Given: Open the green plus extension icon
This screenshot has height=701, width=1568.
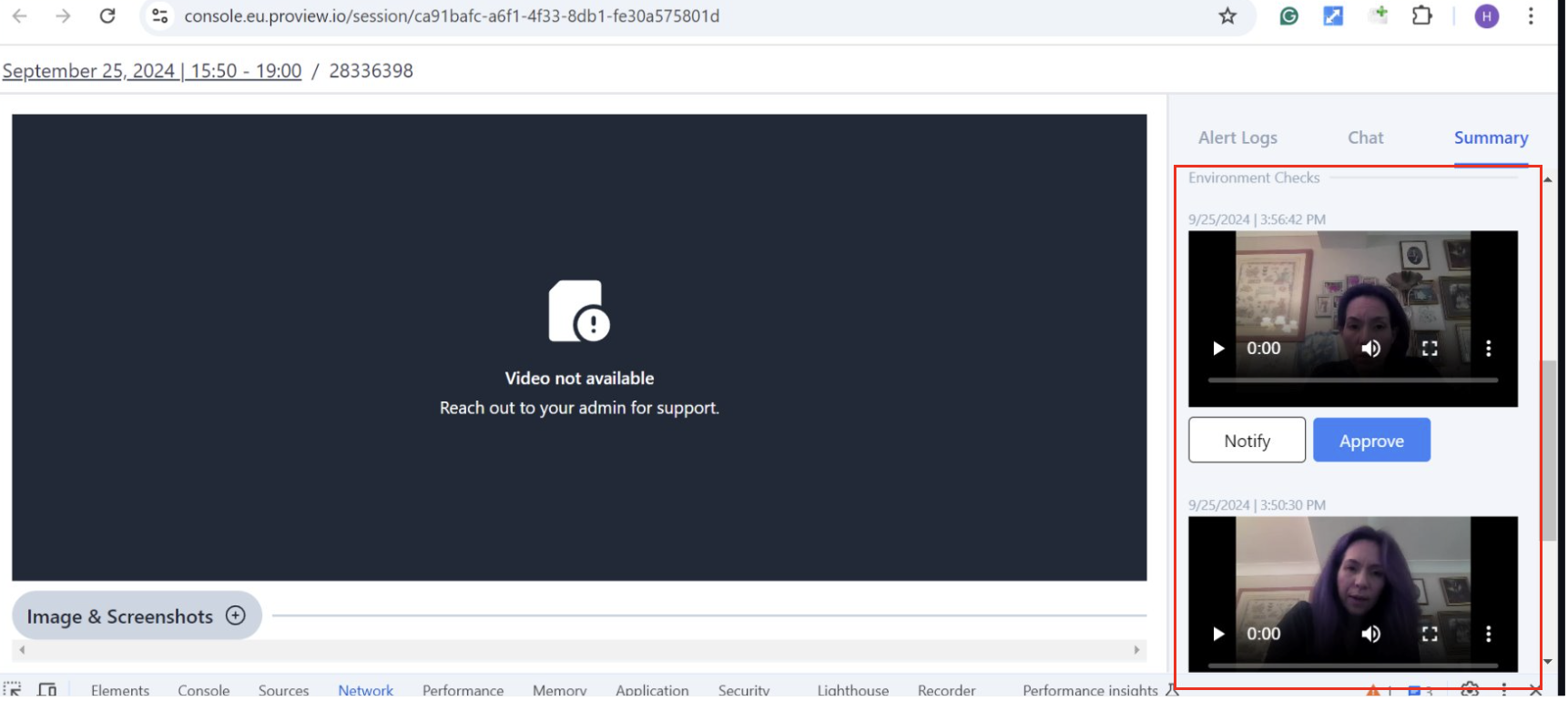Looking at the screenshot, I should click(x=1379, y=15).
